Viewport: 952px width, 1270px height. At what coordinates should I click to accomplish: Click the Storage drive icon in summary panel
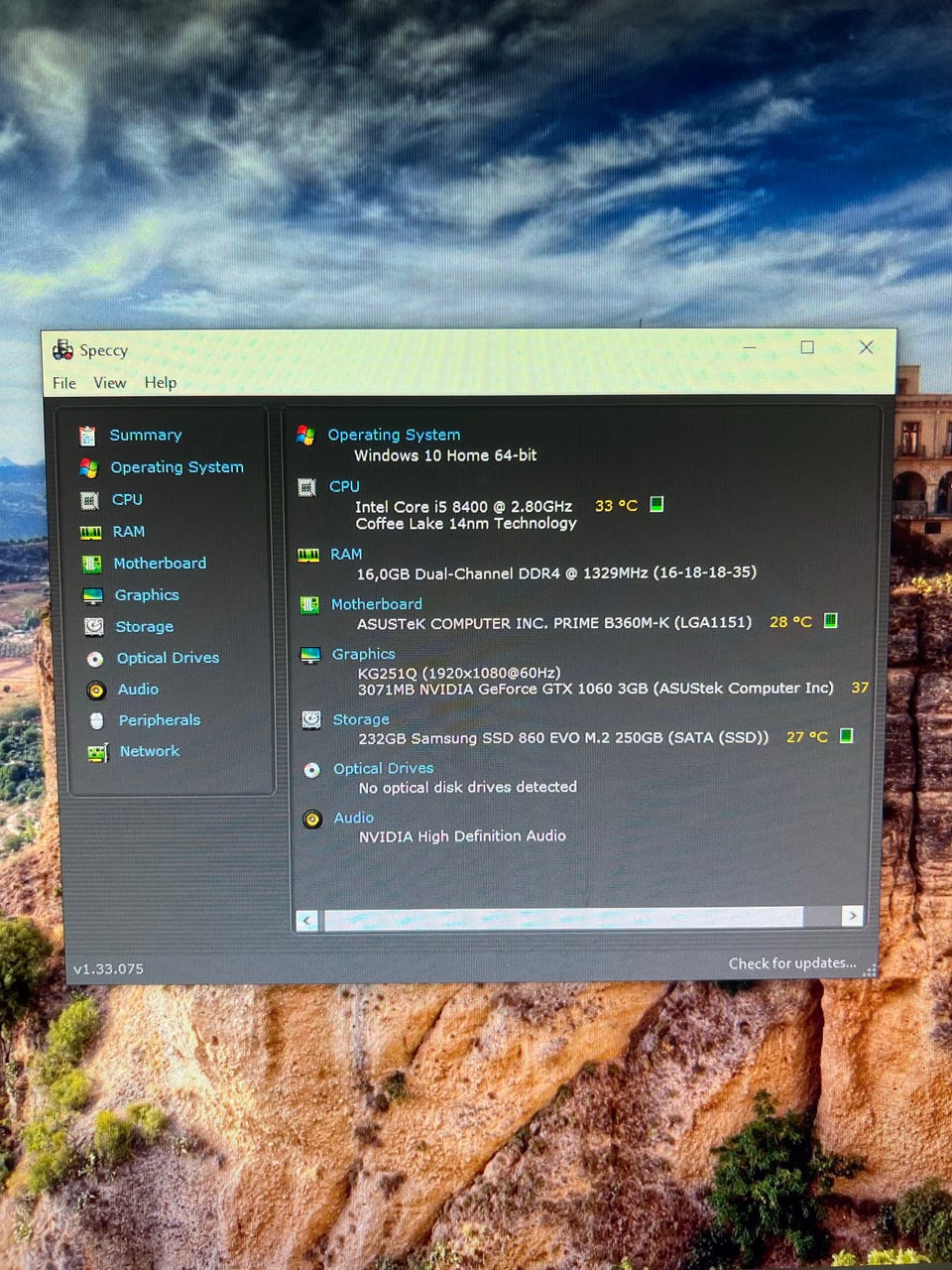[311, 719]
